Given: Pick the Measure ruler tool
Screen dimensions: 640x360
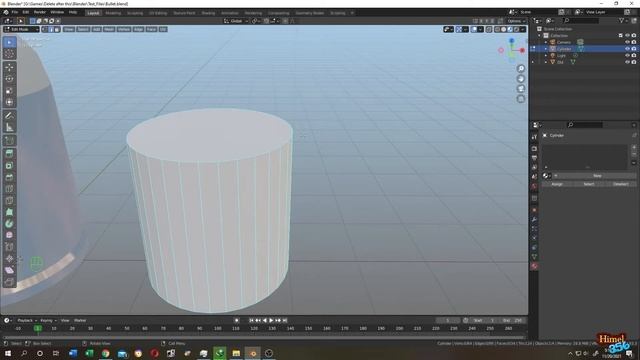Looking at the screenshot, I should (x=9, y=128).
